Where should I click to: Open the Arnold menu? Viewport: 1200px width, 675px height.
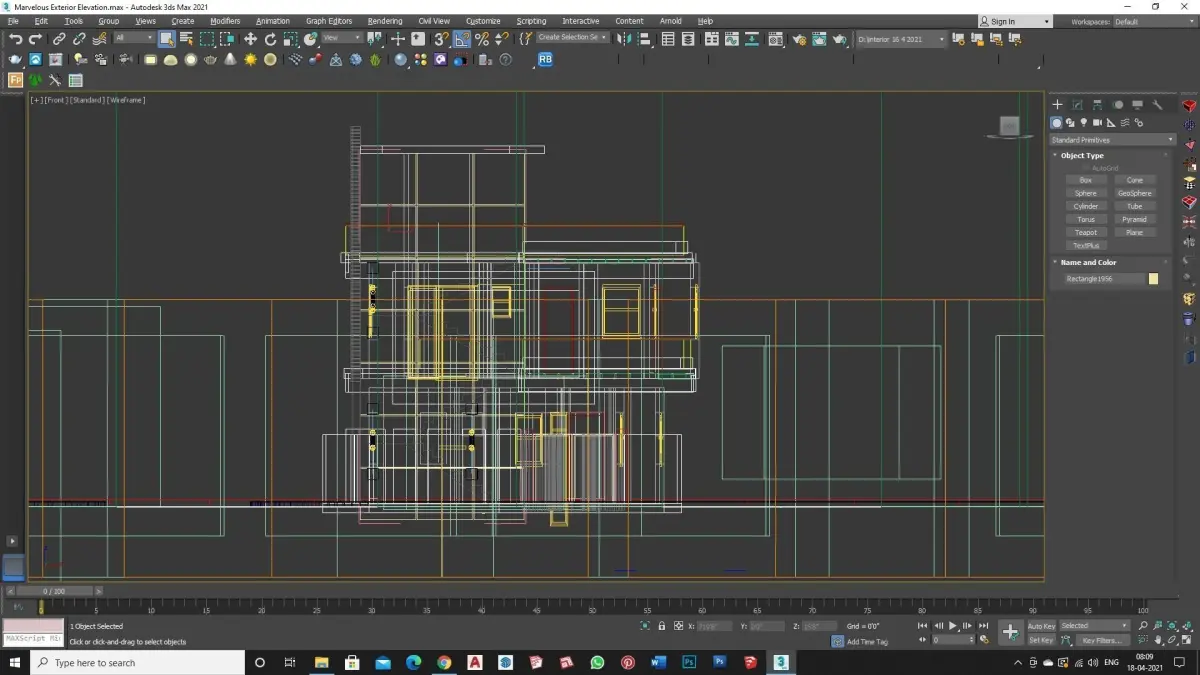point(671,21)
